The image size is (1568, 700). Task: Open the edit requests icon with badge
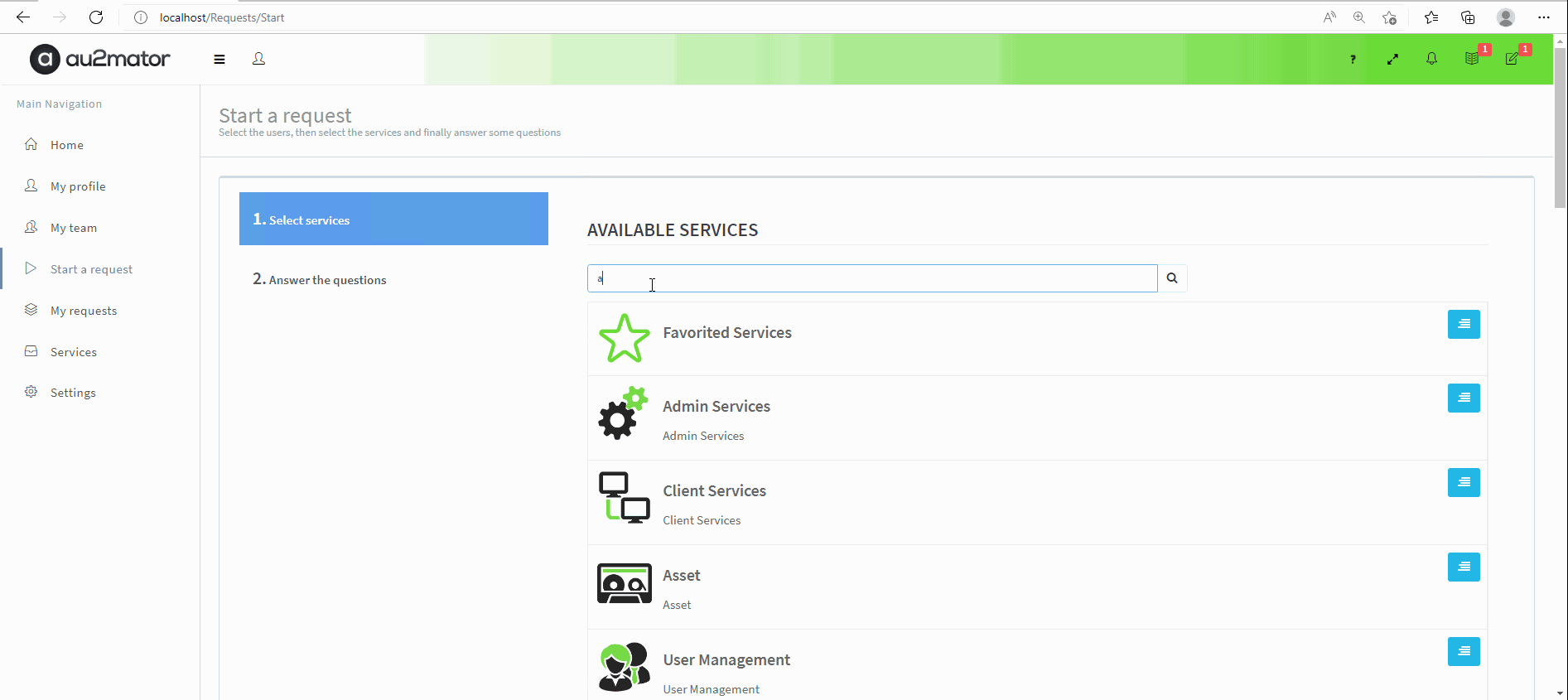[1513, 59]
